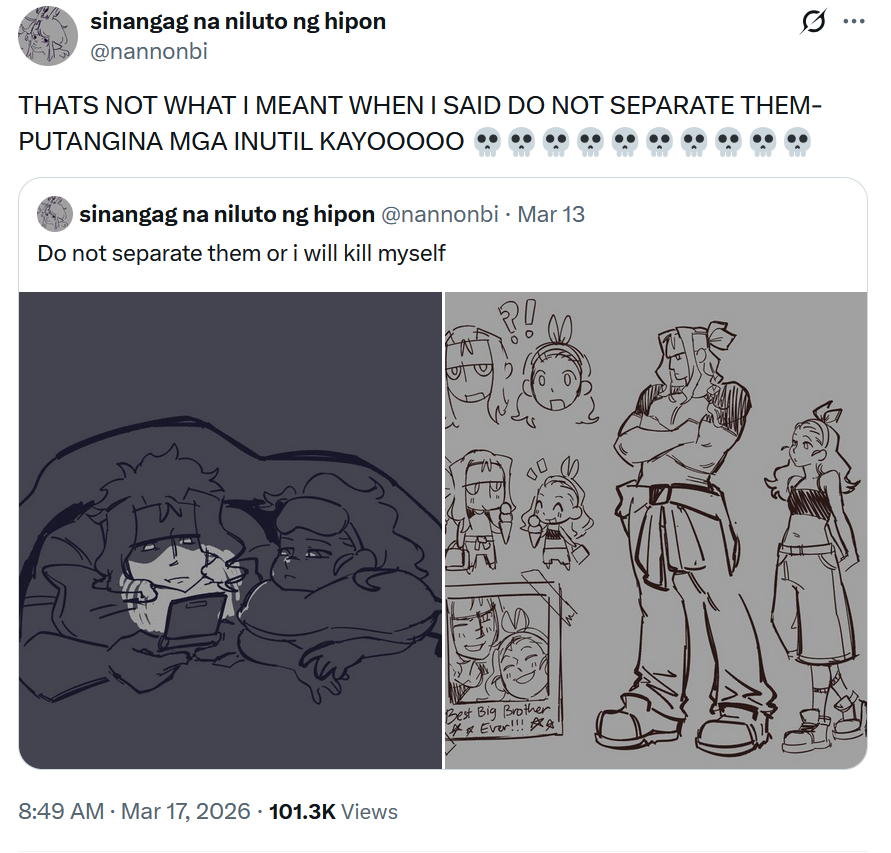Open the @nannonbi handle at the top
The height and width of the screenshot is (853, 891).
[x=149, y=52]
